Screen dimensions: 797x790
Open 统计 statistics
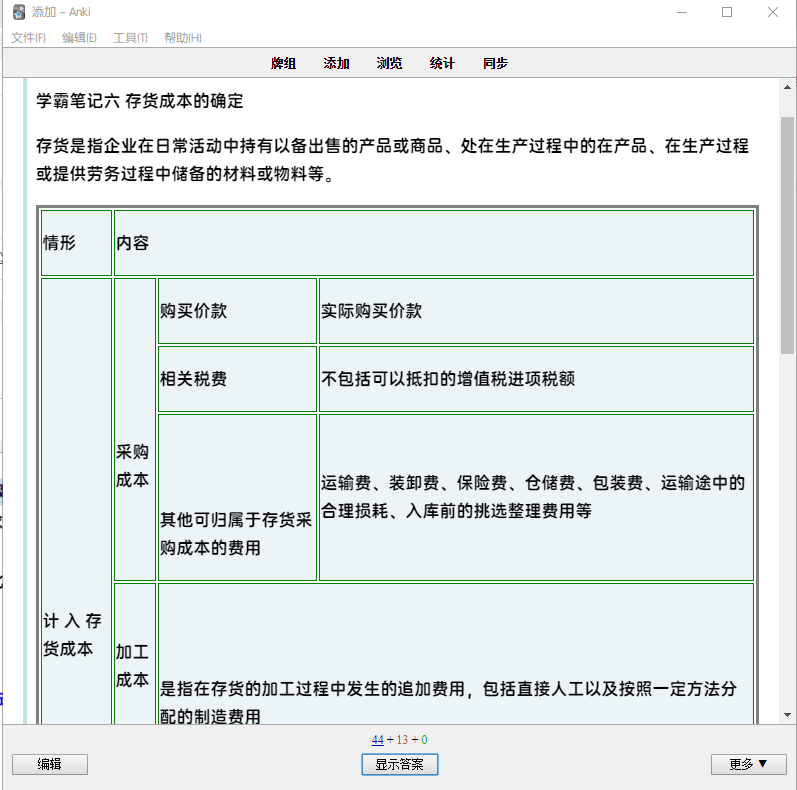point(442,63)
